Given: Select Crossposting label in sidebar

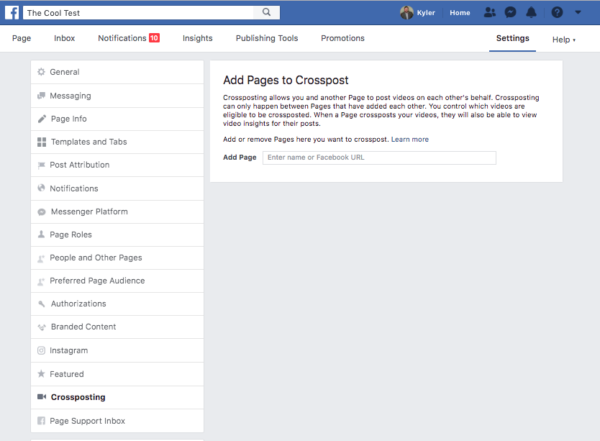Looking at the screenshot, I should [x=78, y=397].
